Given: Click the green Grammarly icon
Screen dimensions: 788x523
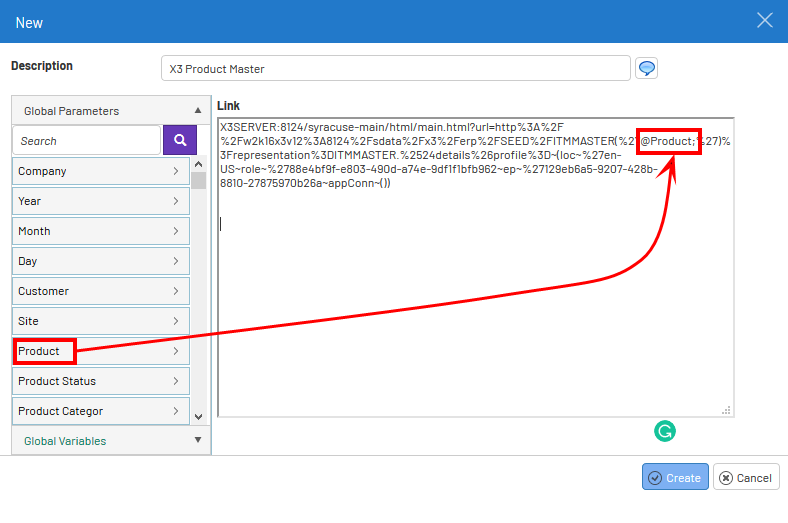Looking at the screenshot, I should 665,431.
